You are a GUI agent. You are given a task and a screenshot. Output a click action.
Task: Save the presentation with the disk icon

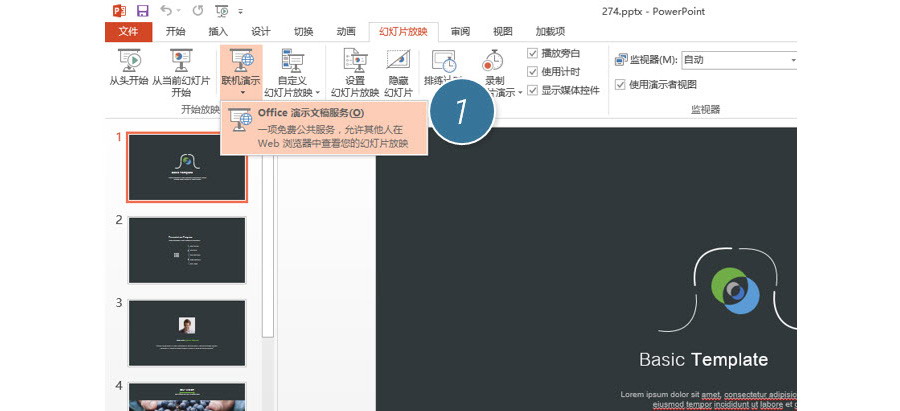coord(142,10)
